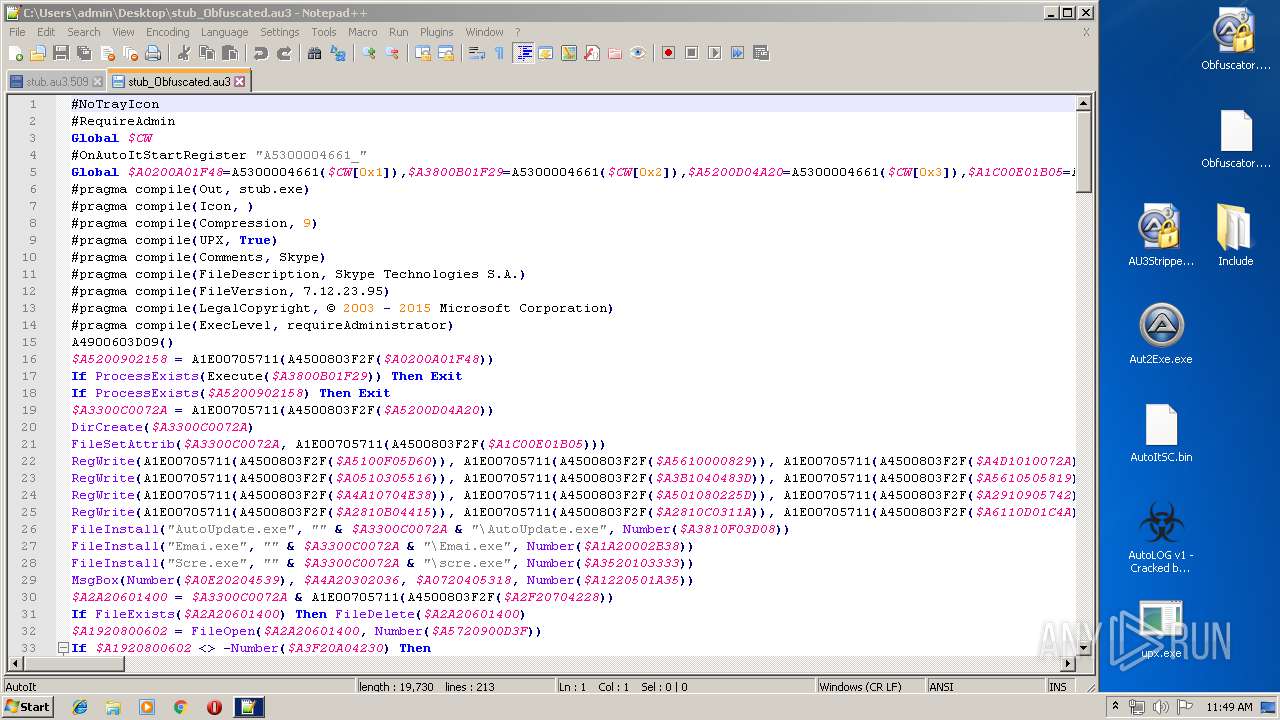The image size is (1280, 720).
Task: Open the Search menu
Action: pos(83,32)
